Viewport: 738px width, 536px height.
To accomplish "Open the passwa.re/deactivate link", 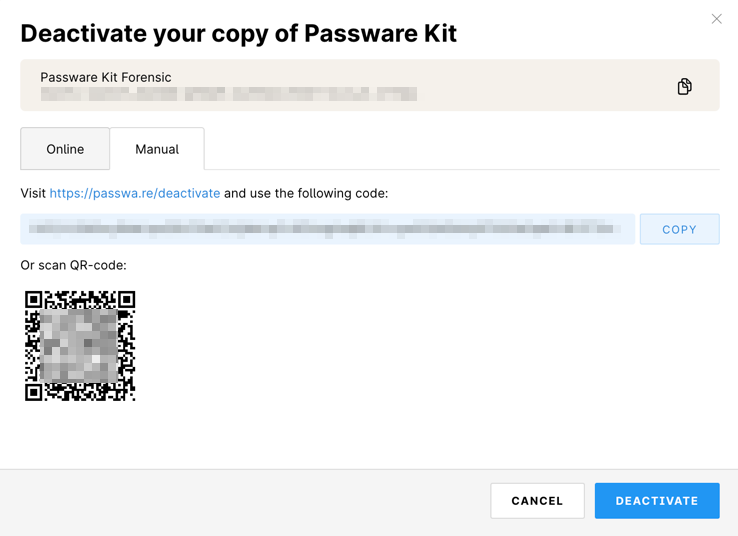I will coord(135,193).
